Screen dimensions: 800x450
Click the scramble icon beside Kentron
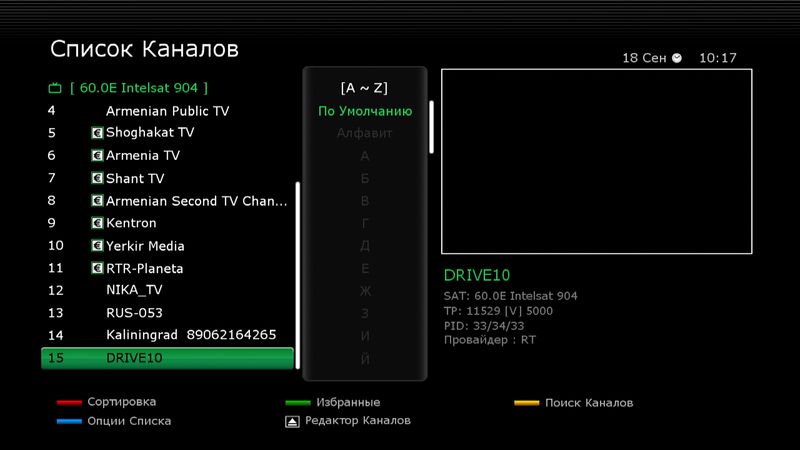point(97,223)
